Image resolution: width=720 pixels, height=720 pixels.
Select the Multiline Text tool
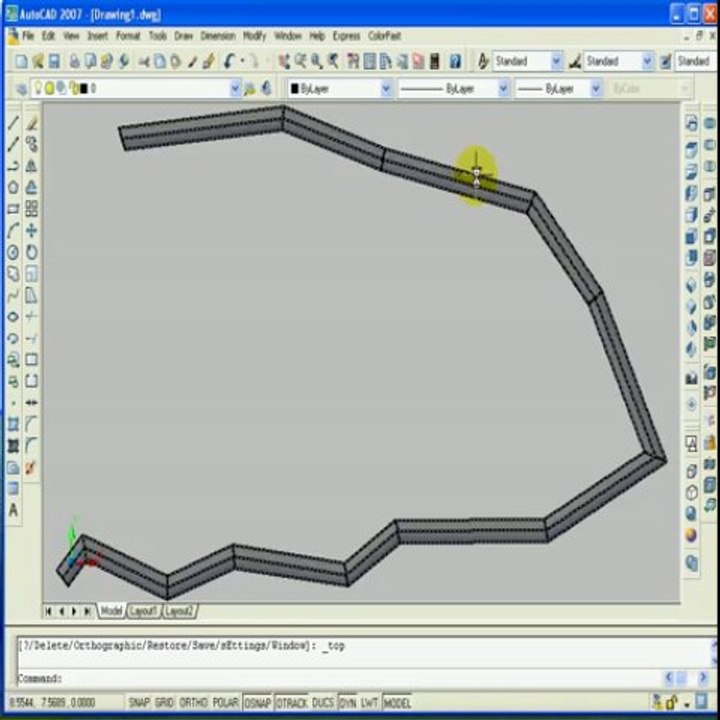click(x=13, y=510)
